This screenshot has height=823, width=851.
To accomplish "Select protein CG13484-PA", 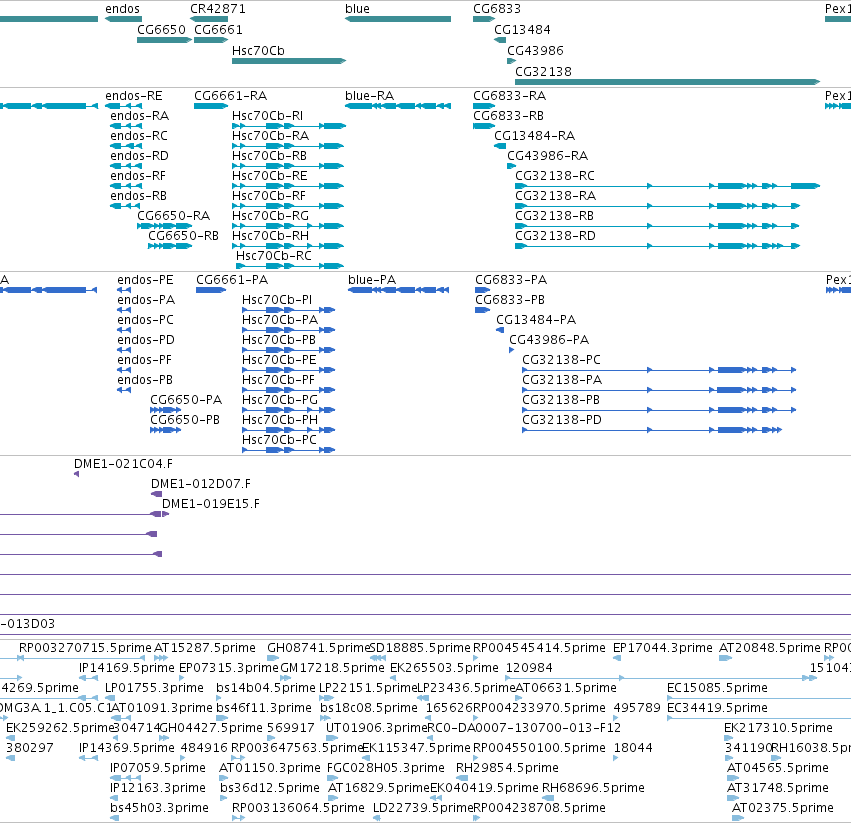I will coord(536,320).
